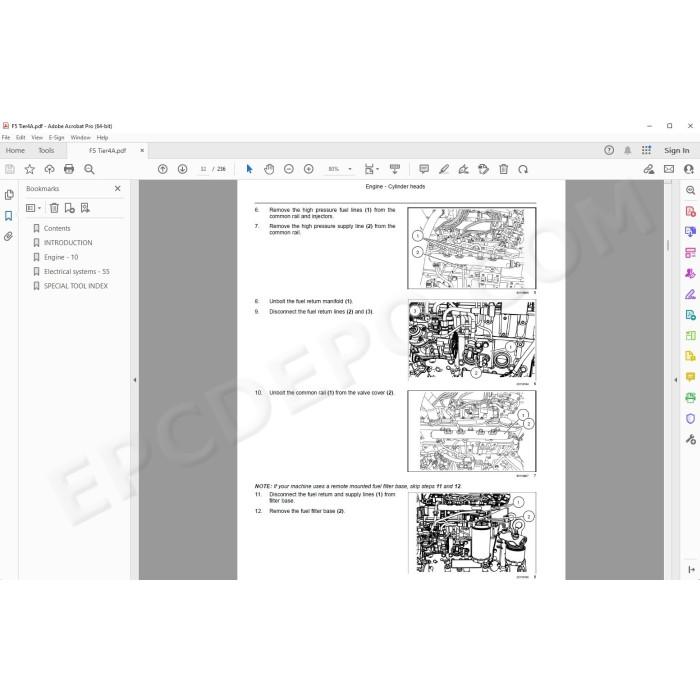Open the search magnifier in right pane

coord(690,190)
